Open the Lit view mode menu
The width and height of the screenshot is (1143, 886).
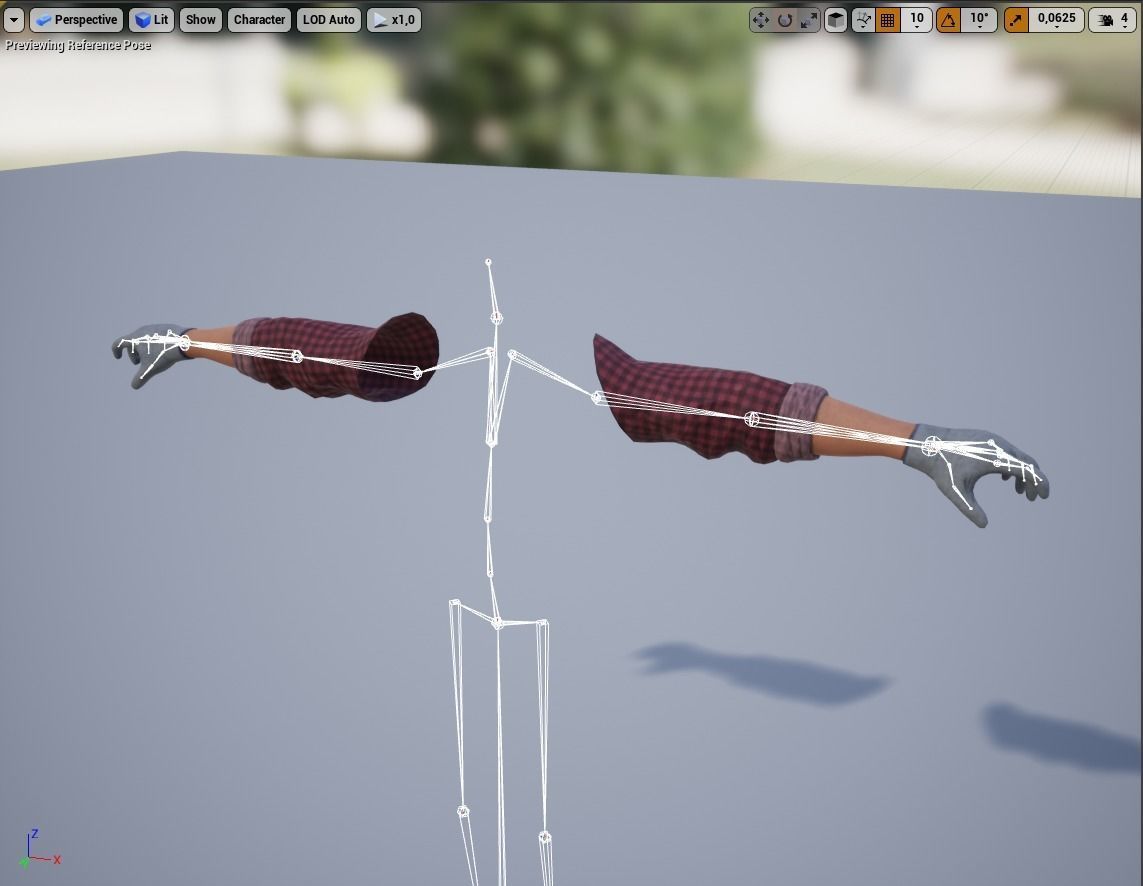pos(152,20)
